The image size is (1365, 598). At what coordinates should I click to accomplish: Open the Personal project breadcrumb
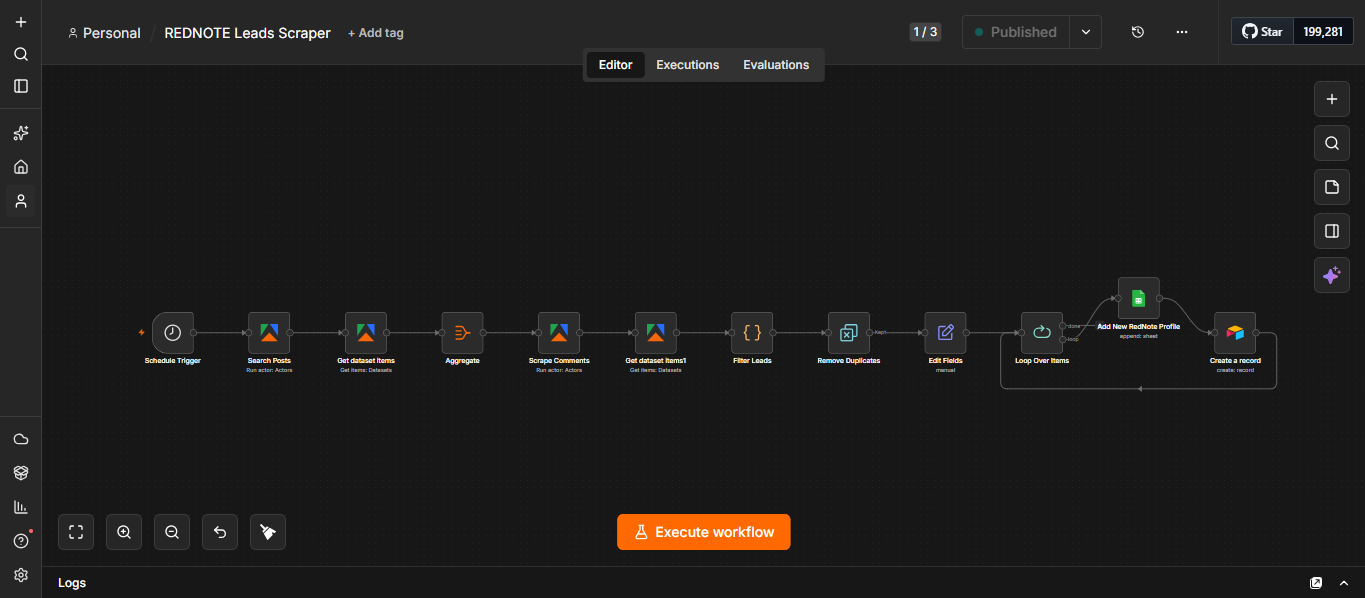tap(104, 33)
